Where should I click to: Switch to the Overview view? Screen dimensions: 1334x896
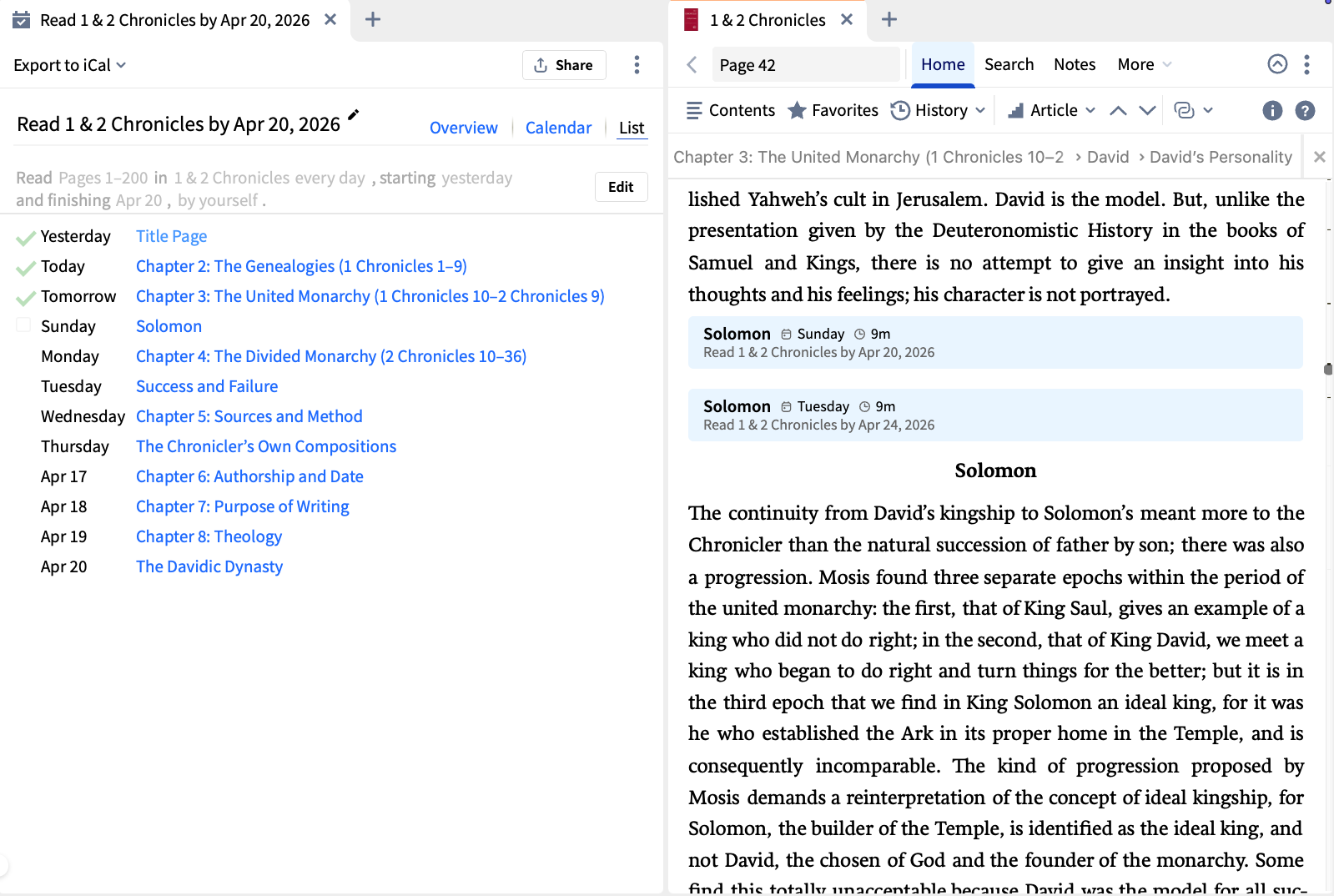click(463, 128)
